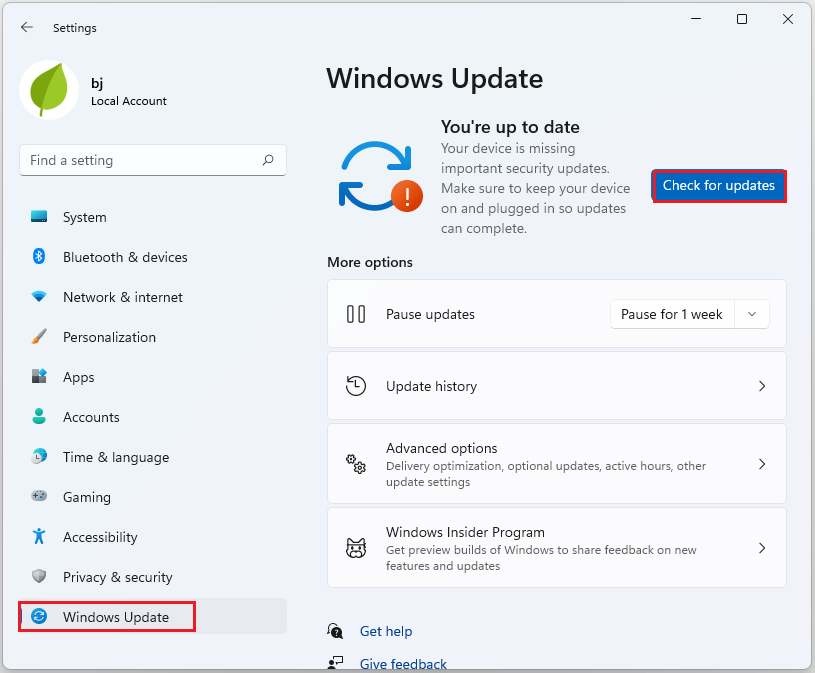Open Accessibility settings
This screenshot has height=673, width=815.
pos(153,537)
